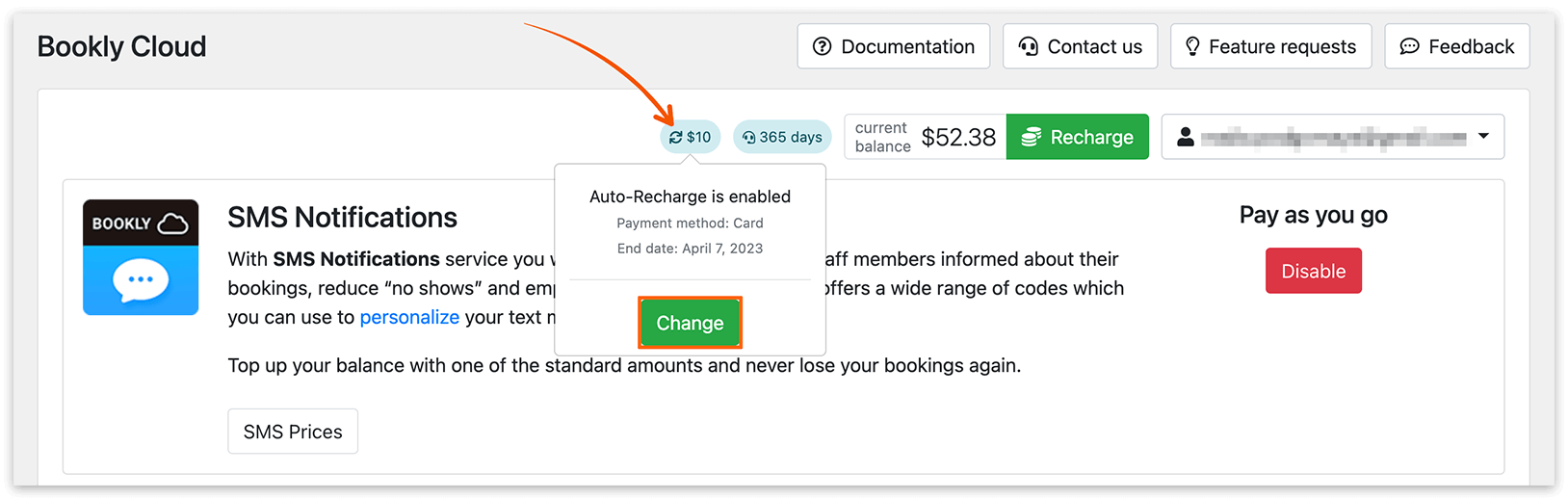Click the Bookly Cloud heading

tap(121, 46)
